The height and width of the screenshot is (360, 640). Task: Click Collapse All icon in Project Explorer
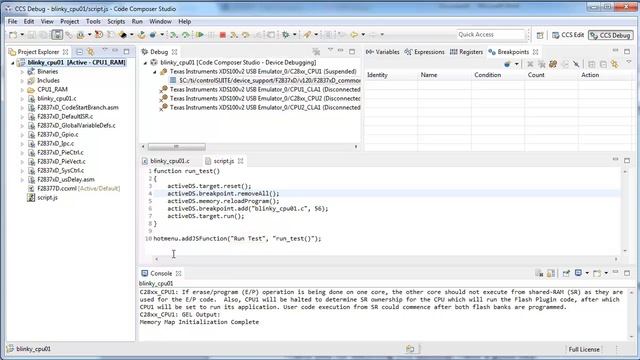point(80,52)
